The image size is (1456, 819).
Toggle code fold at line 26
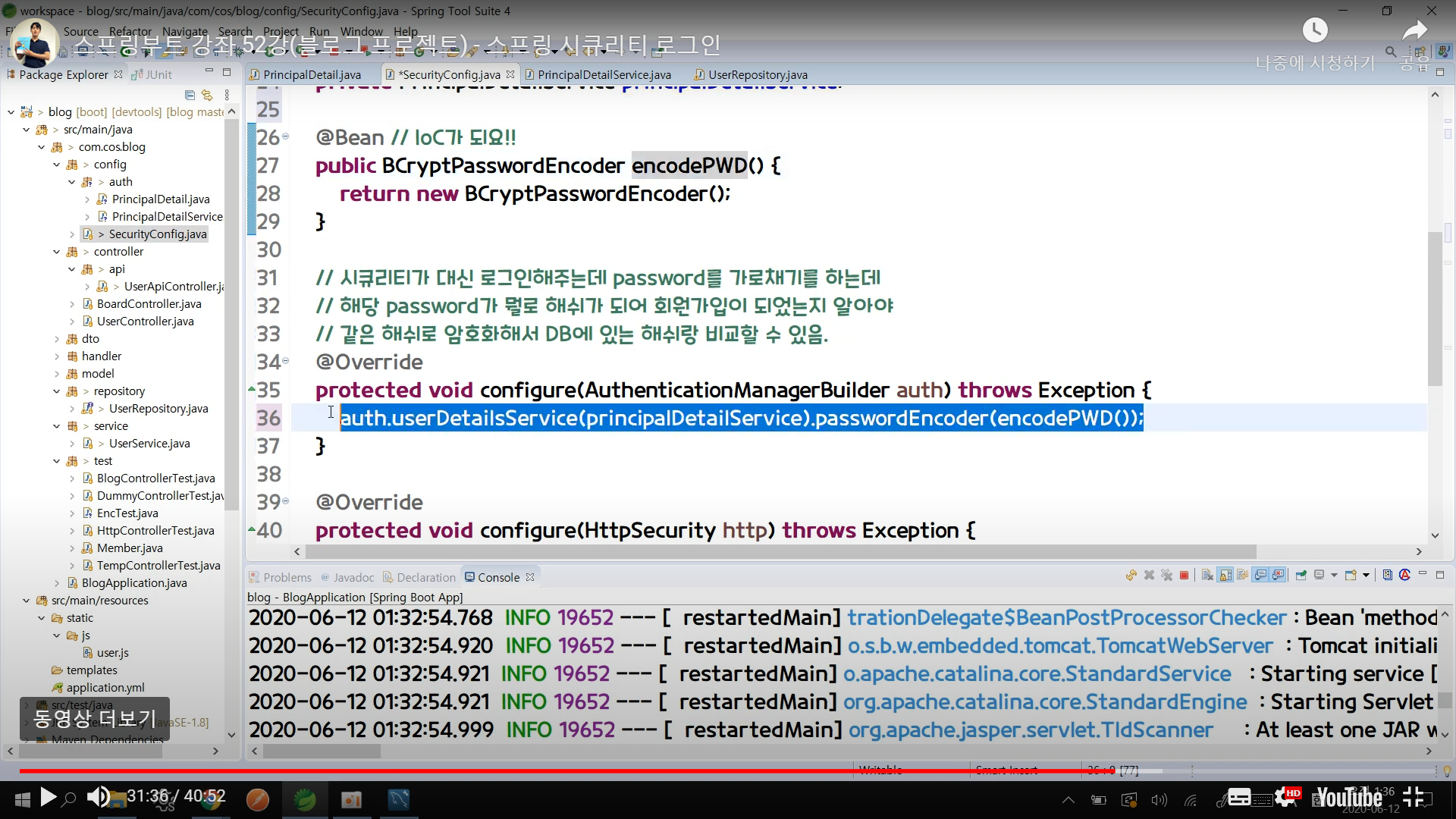tap(286, 136)
